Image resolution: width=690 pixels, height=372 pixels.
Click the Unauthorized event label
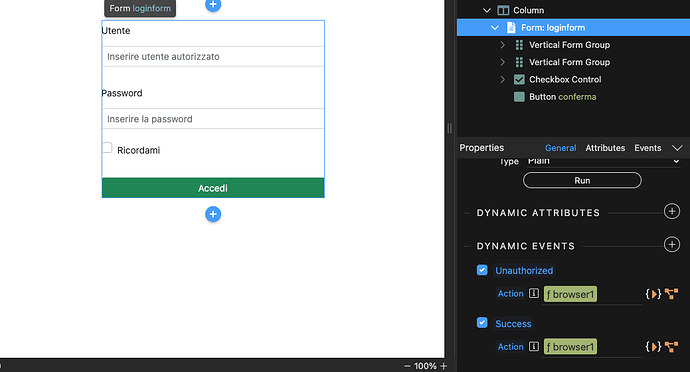524,270
